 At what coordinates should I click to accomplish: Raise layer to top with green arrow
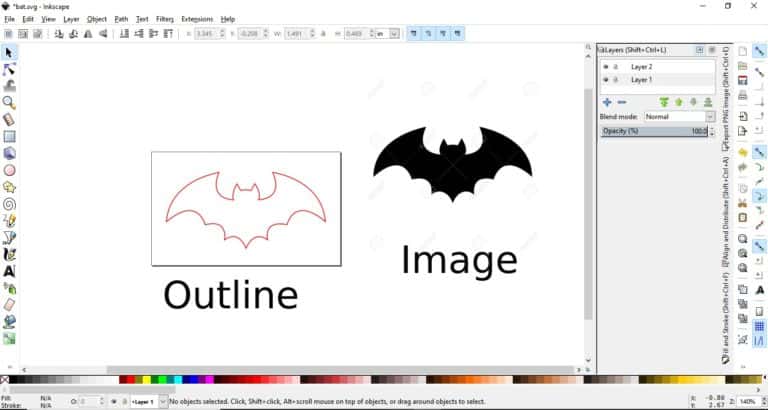tap(664, 102)
